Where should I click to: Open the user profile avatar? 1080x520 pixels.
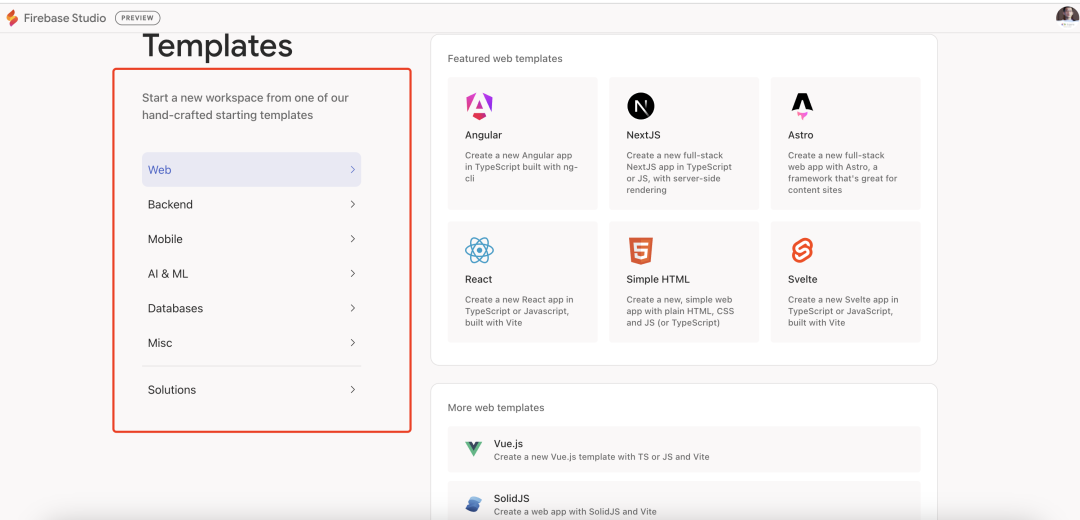[1067, 17]
